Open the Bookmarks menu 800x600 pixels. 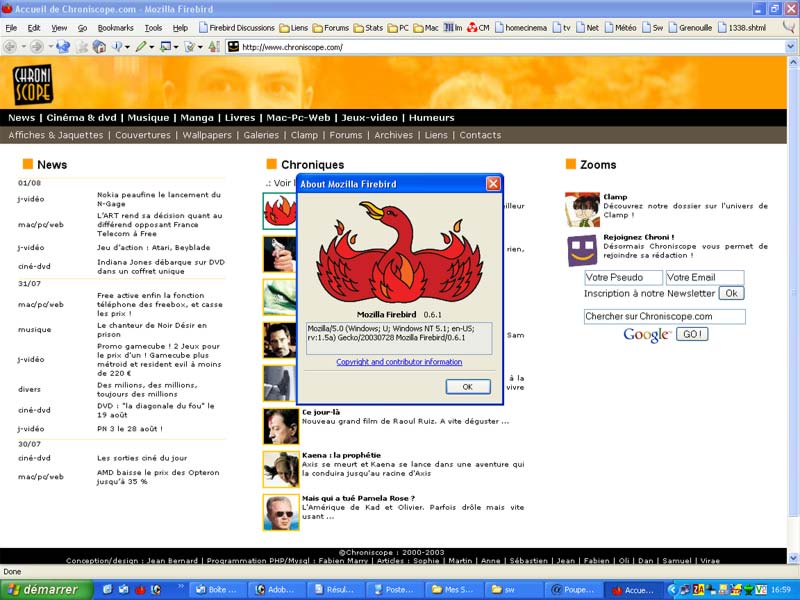click(x=115, y=28)
